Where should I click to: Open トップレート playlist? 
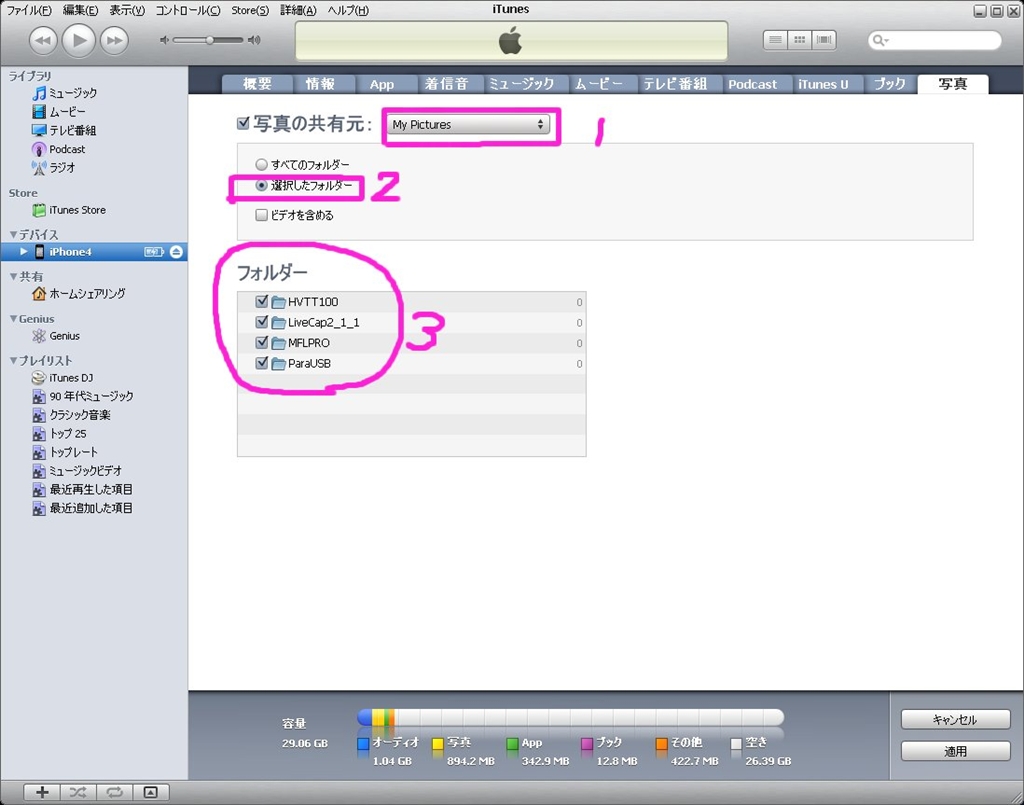65,452
